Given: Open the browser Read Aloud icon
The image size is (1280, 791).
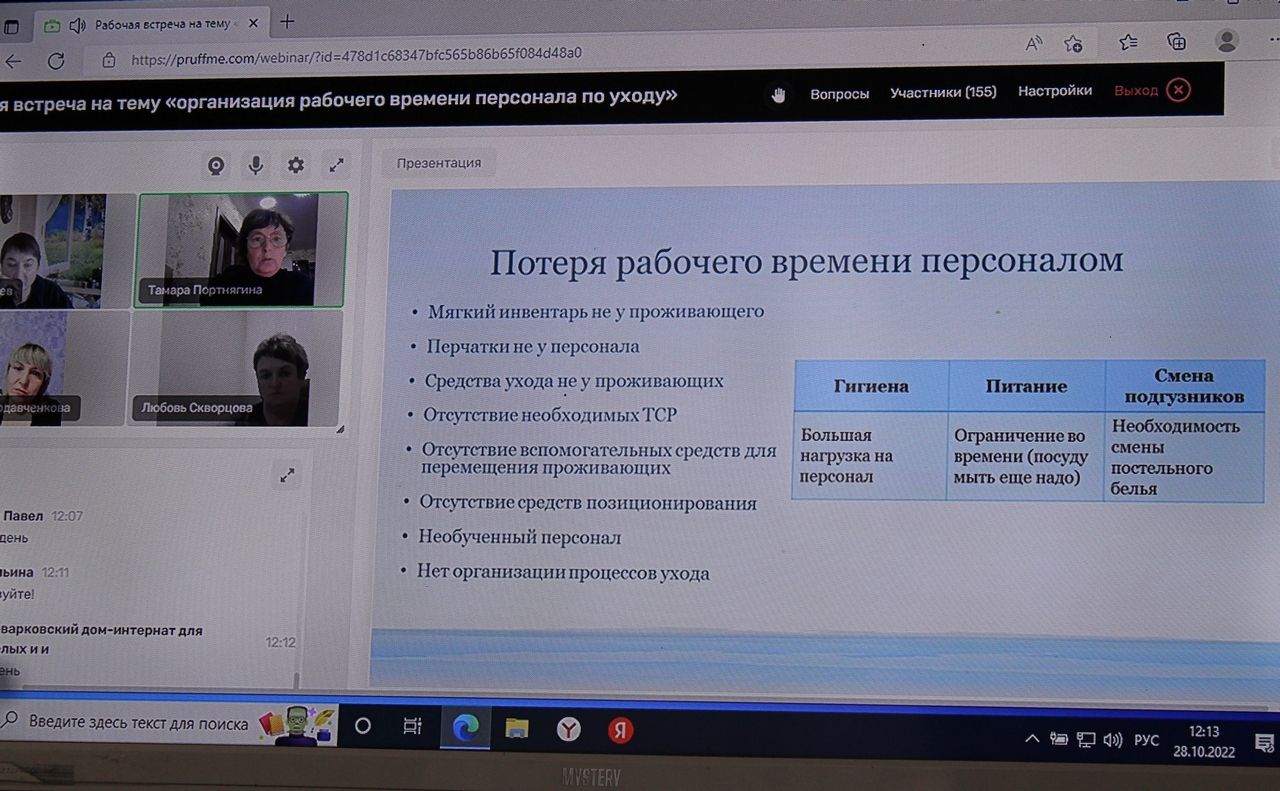Looking at the screenshot, I should 1033,43.
